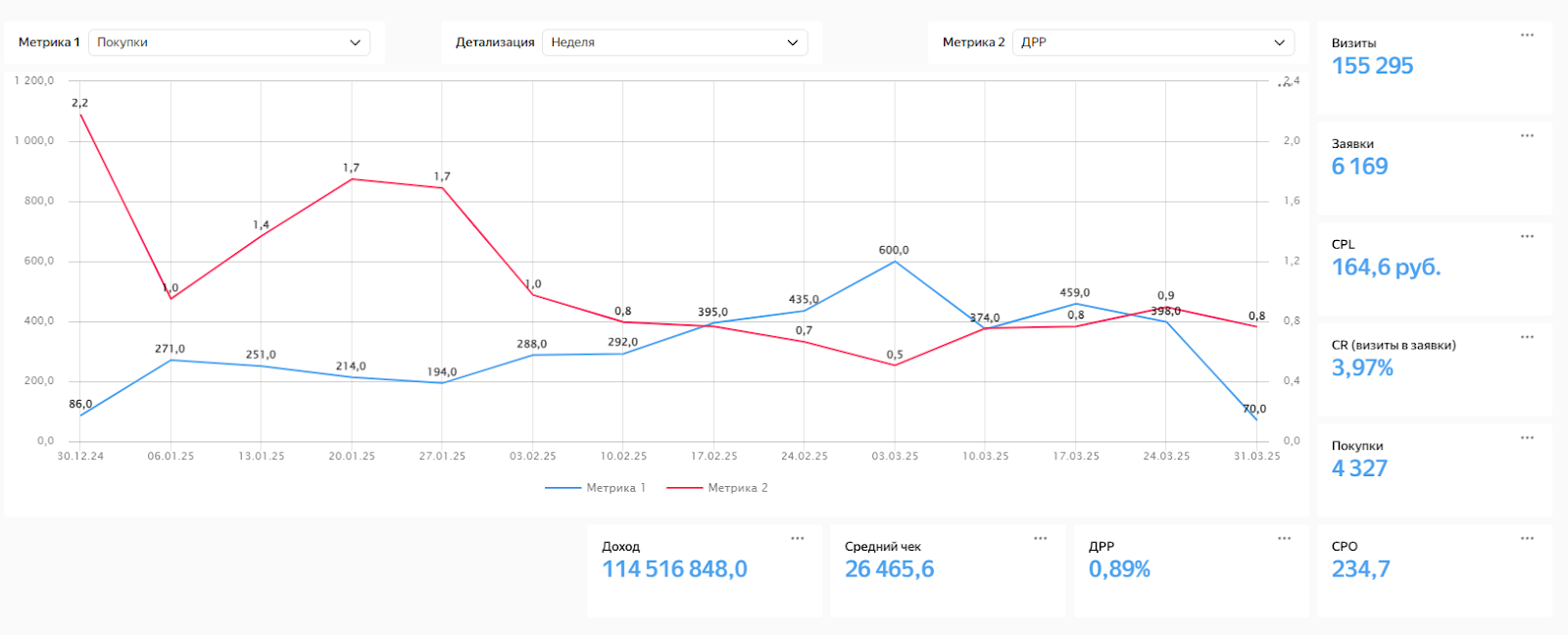Viewport: 1568px width, 635px height.
Task: Click the CPL widget three-dot menu
Action: pos(1527,237)
